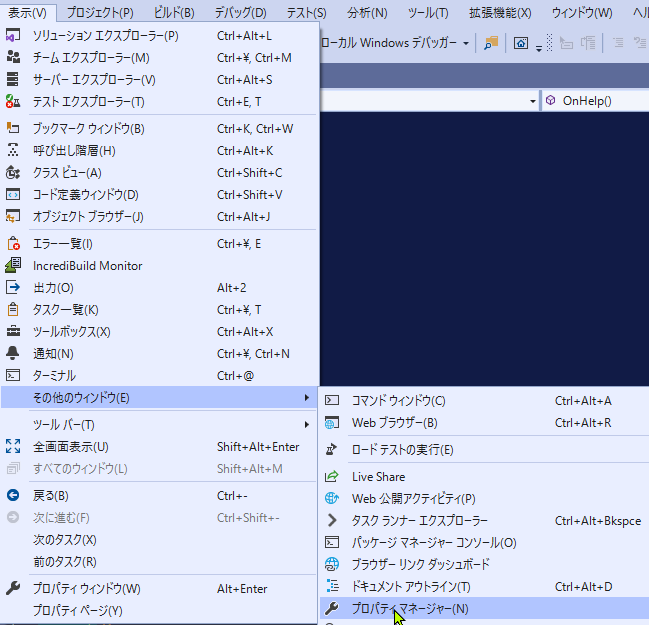Click the ツールボックス toolbox icon

point(13,331)
